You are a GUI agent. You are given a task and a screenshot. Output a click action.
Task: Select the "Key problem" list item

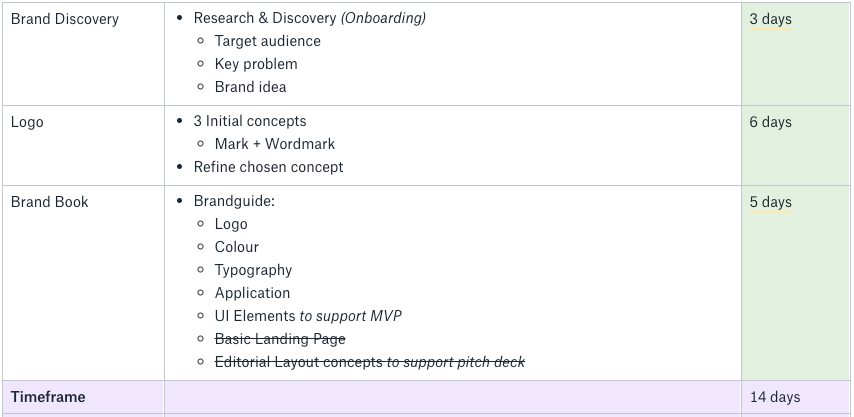[255, 65]
